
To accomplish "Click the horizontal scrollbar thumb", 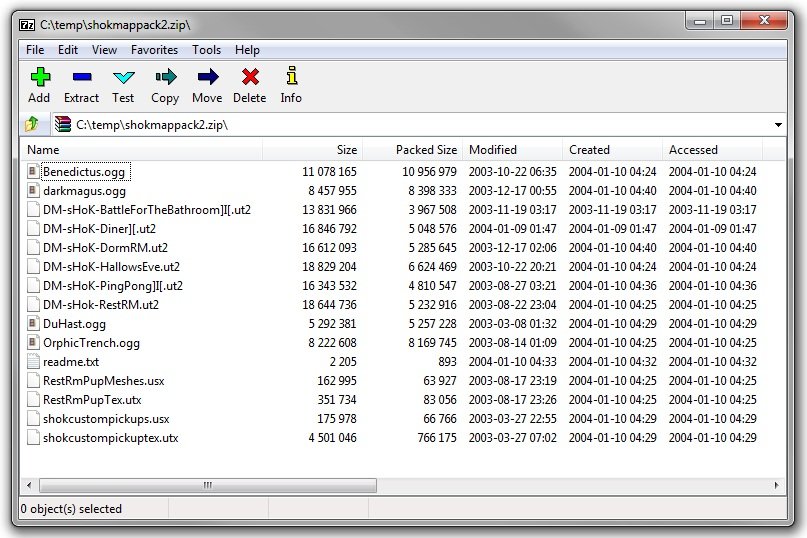I will (x=208, y=485).
